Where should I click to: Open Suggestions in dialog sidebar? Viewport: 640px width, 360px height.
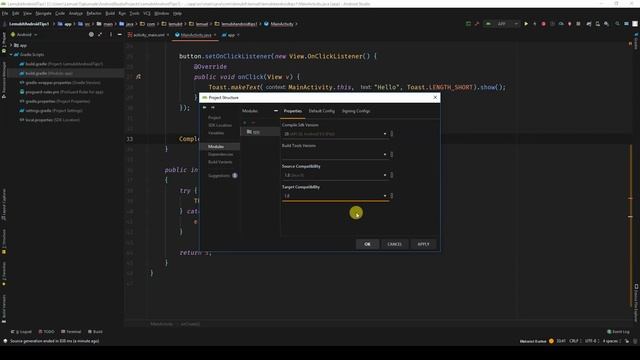[x=222, y=176]
